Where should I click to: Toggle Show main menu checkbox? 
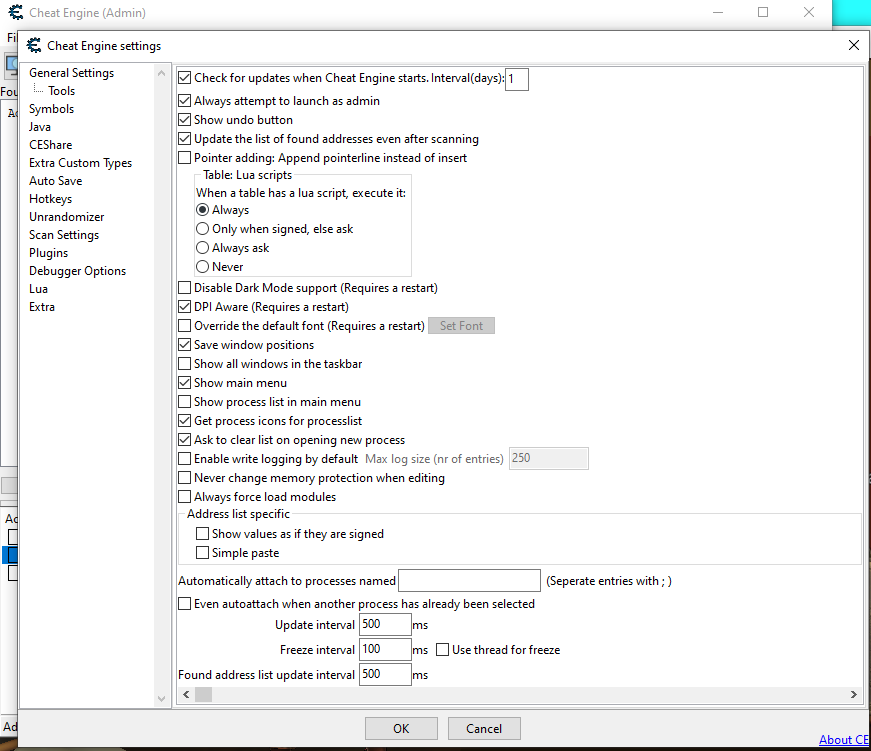(184, 383)
